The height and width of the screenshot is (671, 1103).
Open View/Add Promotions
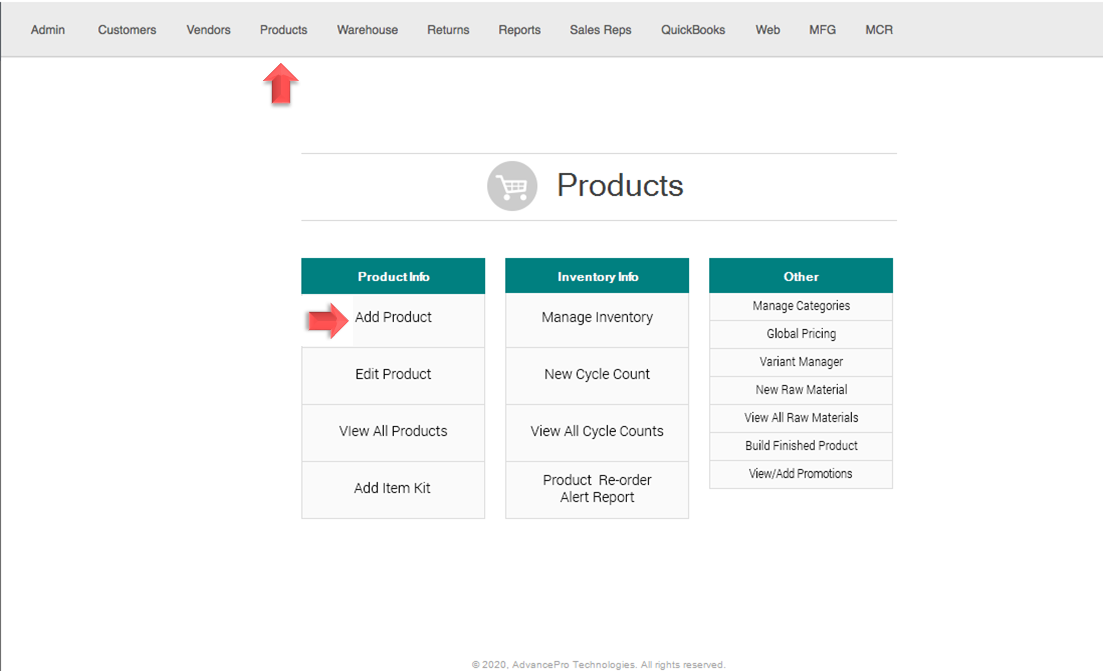click(801, 474)
